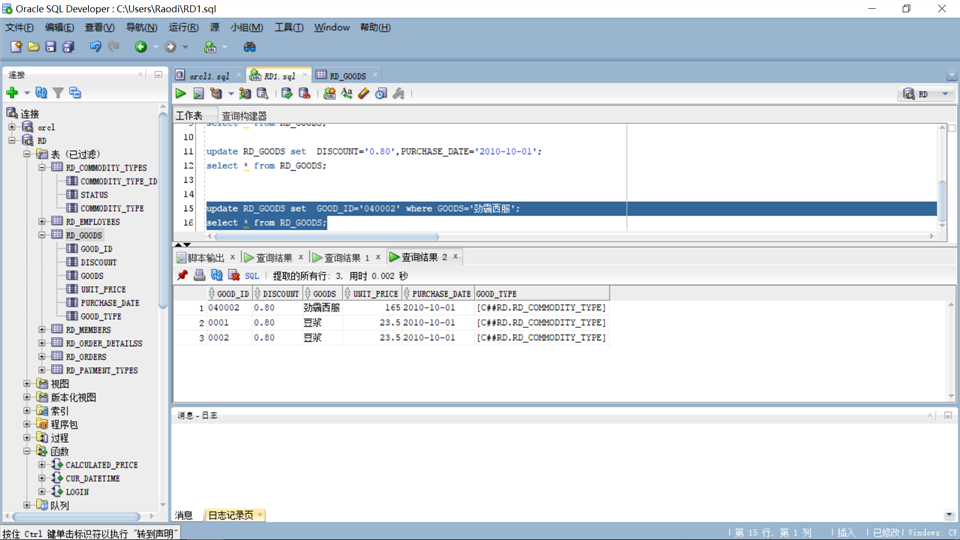Click the green New Connection plus icon

click(x=12, y=92)
